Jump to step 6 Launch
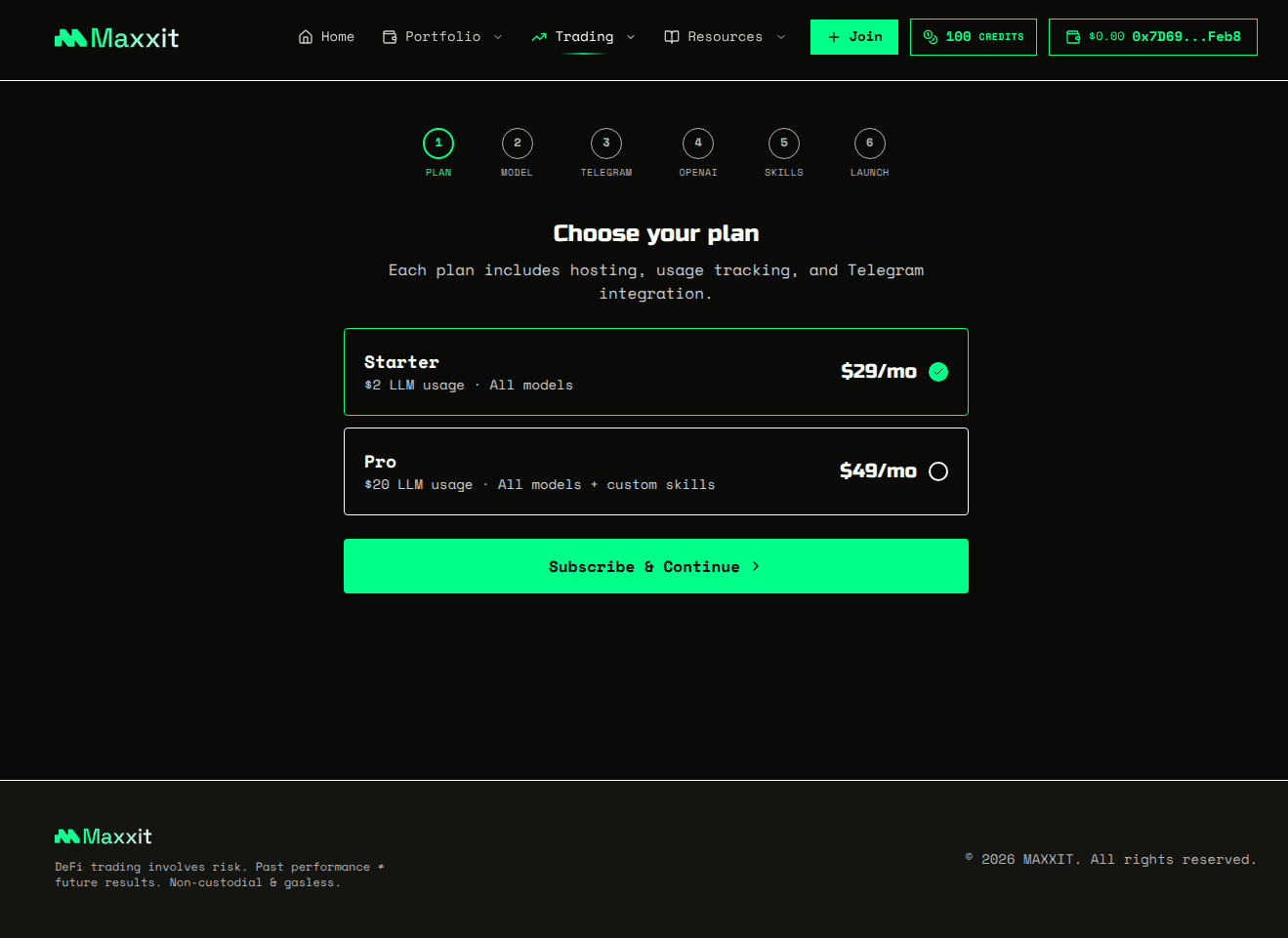This screenshot has height=938, width=1288. [870, 143]
